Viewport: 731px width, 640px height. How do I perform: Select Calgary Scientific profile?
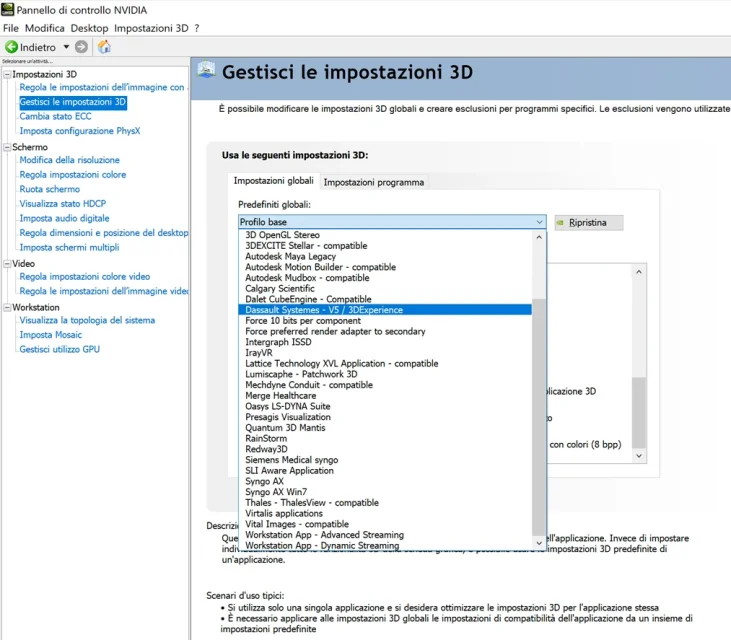click(385, 289)
